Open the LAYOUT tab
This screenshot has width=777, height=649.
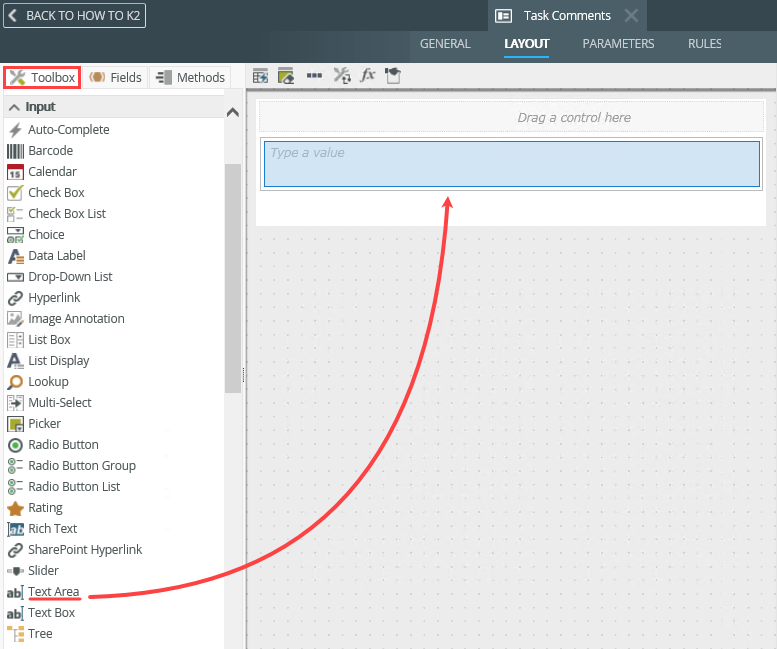click(526, 44)
